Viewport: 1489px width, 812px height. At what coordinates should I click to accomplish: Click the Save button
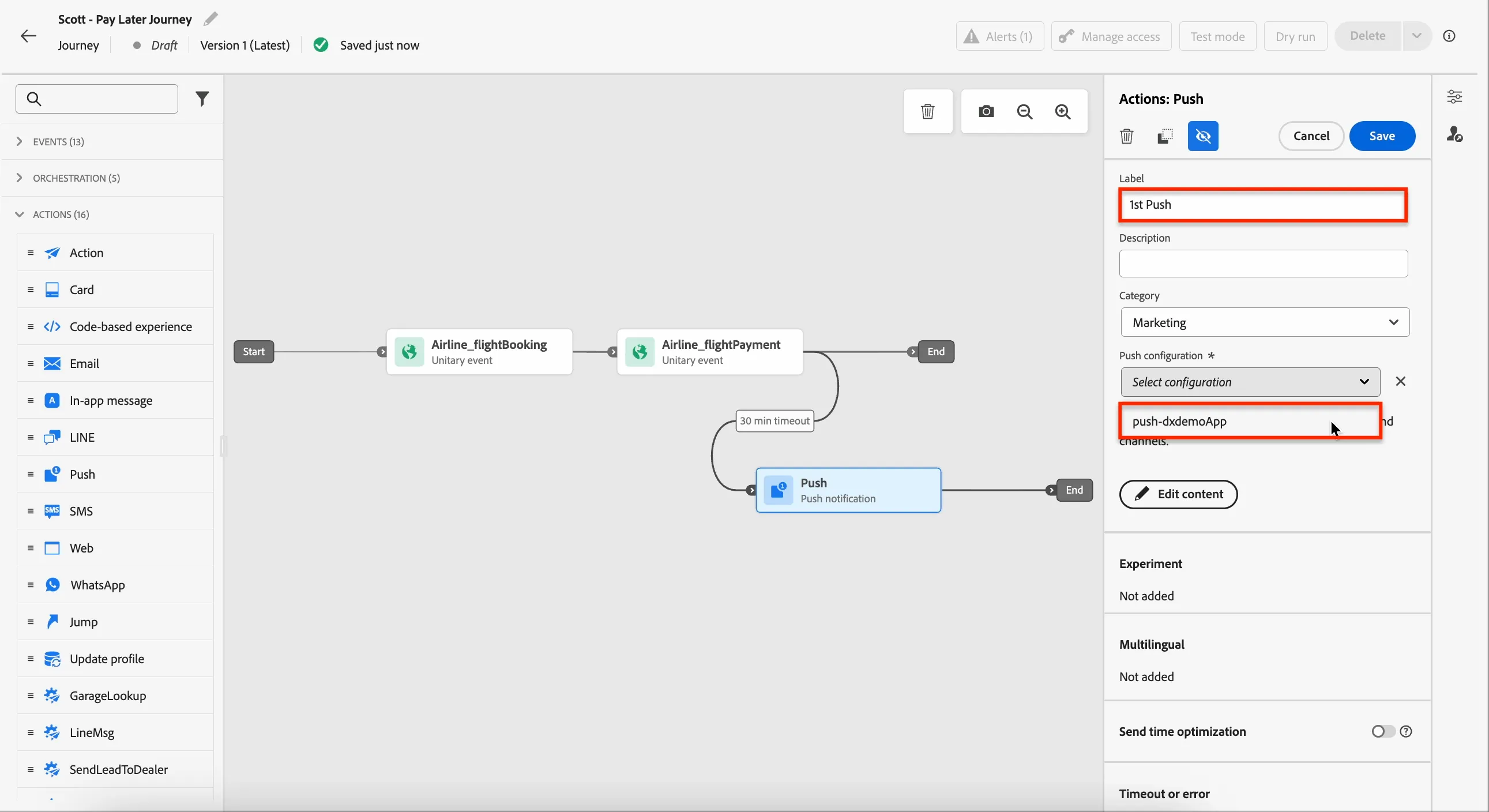1382,136
